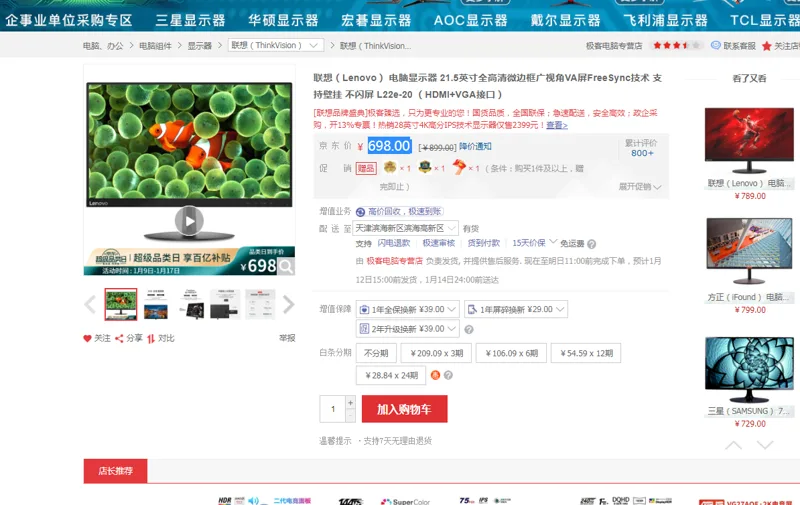Show next product thumbnails with right arrow
This screenshot has height=505, width=800.
pos(289,305)
